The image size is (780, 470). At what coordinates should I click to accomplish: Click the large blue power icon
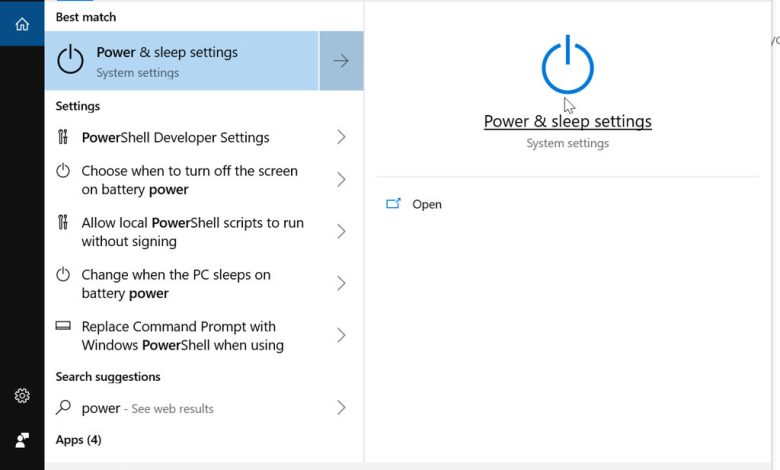(x=568, y=65)
